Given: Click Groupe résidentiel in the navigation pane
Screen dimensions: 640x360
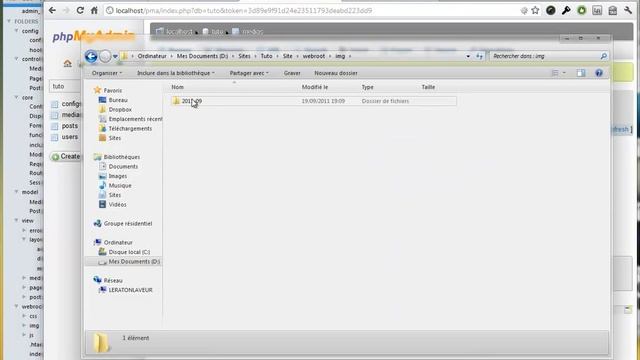Looking at the screenshot, I should click(128, 224).
